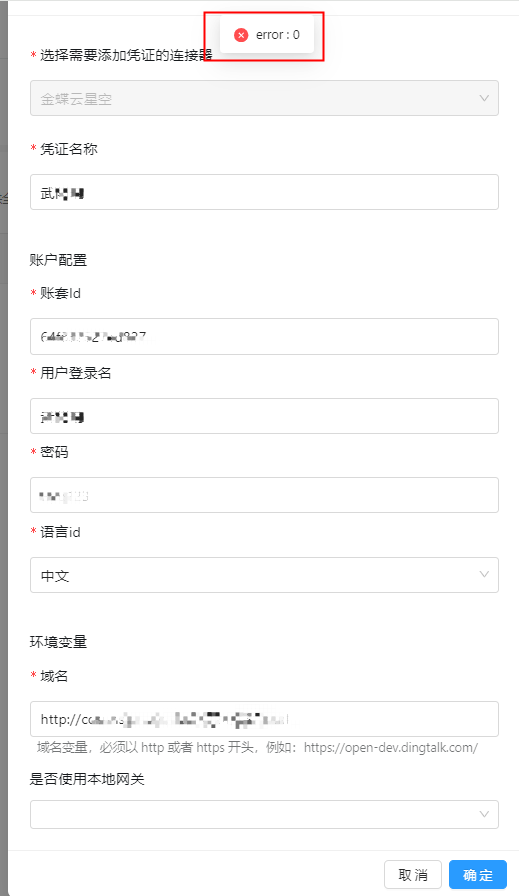Screen dimensions: 519x896
Task: Select the 用户登录名 input box
Action: 264,416
